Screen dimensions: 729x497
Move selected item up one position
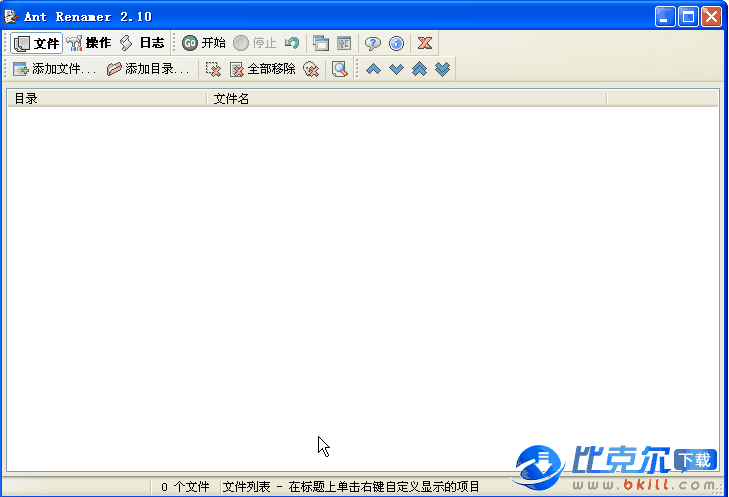point(373,69)
